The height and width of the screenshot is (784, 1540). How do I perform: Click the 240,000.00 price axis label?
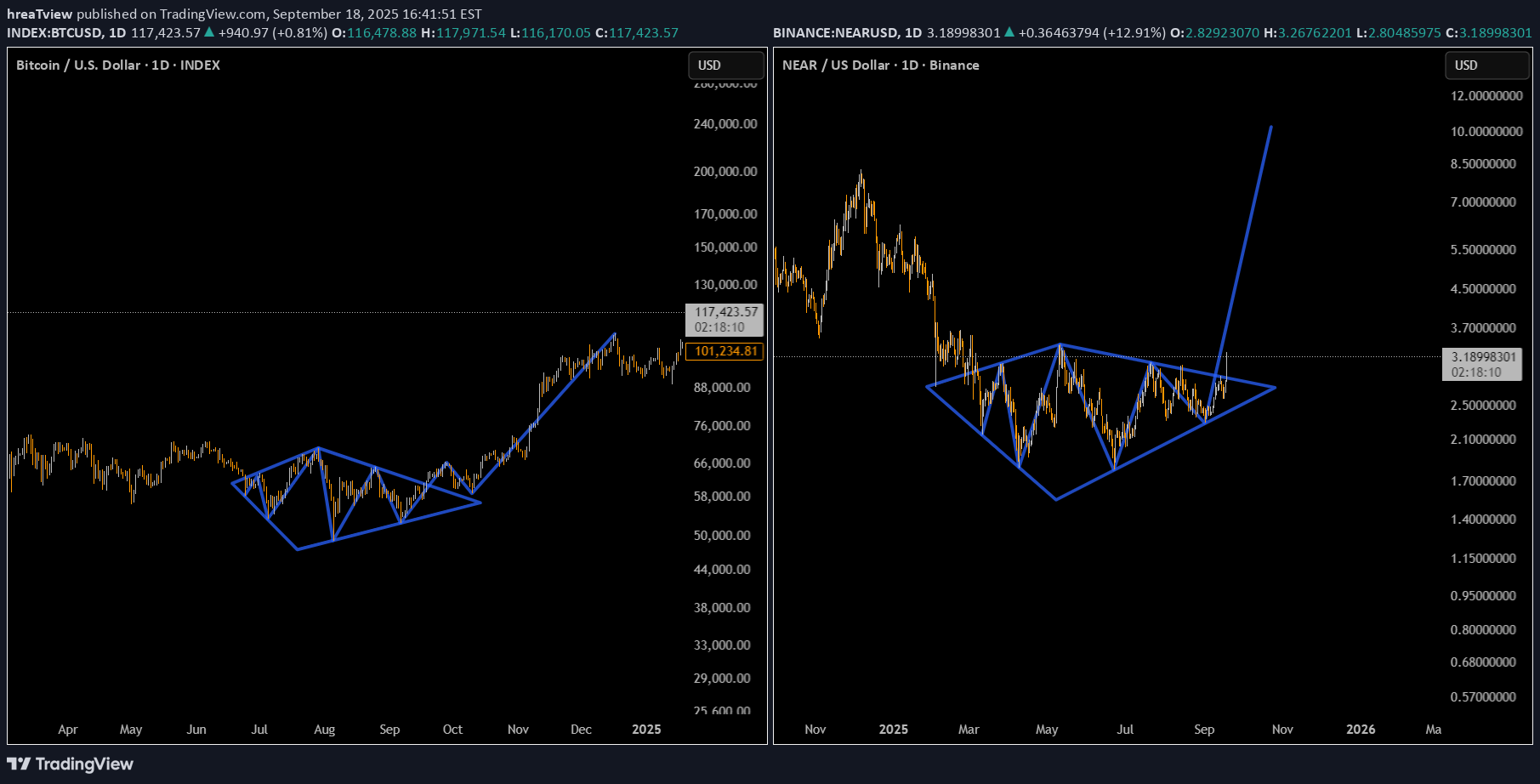(x=725, y=124)
